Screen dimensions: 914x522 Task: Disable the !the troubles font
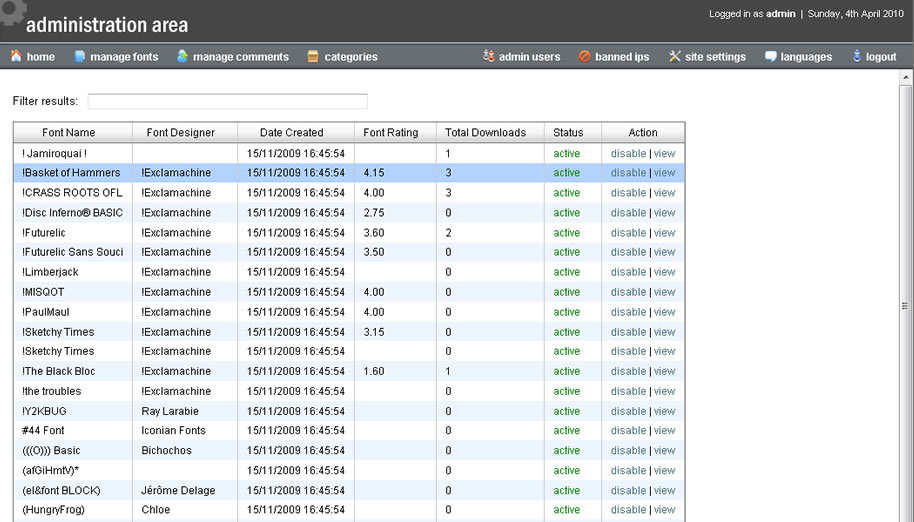click(x=628, y=391)
